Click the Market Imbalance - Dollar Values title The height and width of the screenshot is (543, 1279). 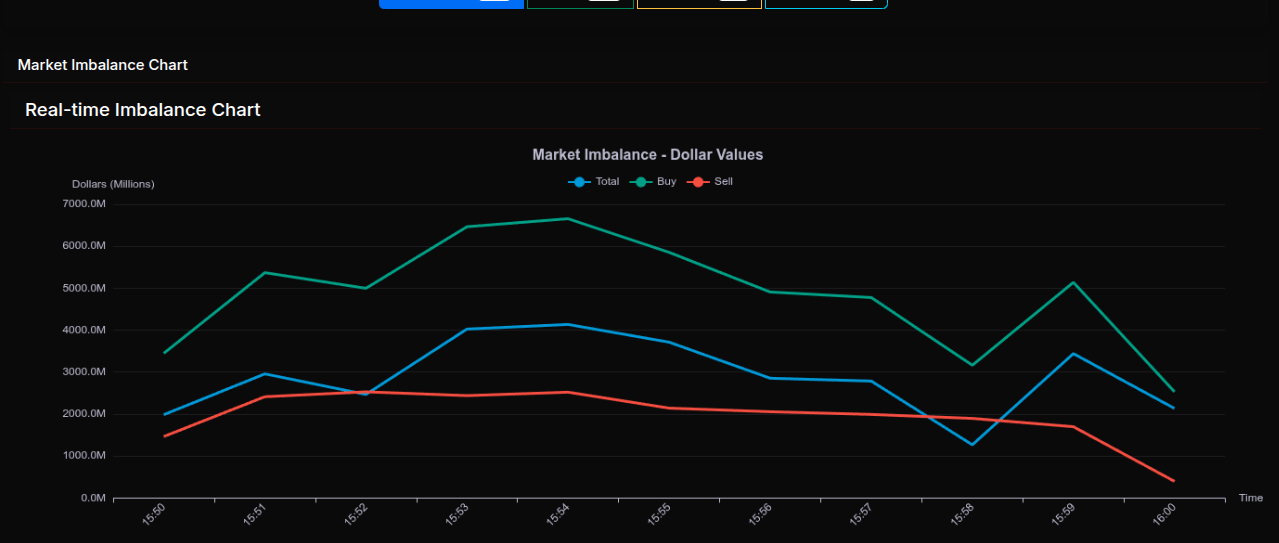coord(647,155)
